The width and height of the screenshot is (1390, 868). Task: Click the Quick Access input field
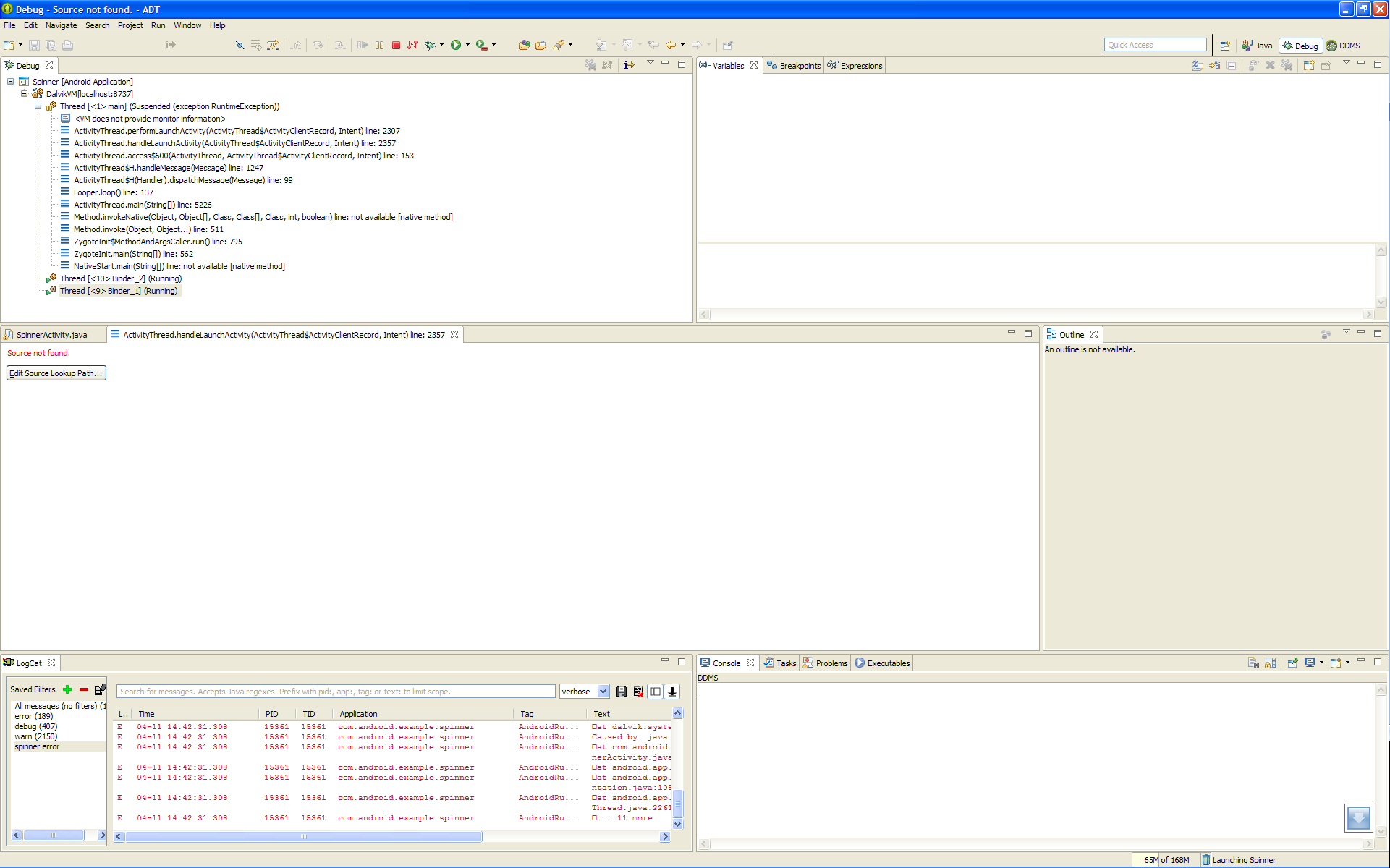click(1156, 45)
